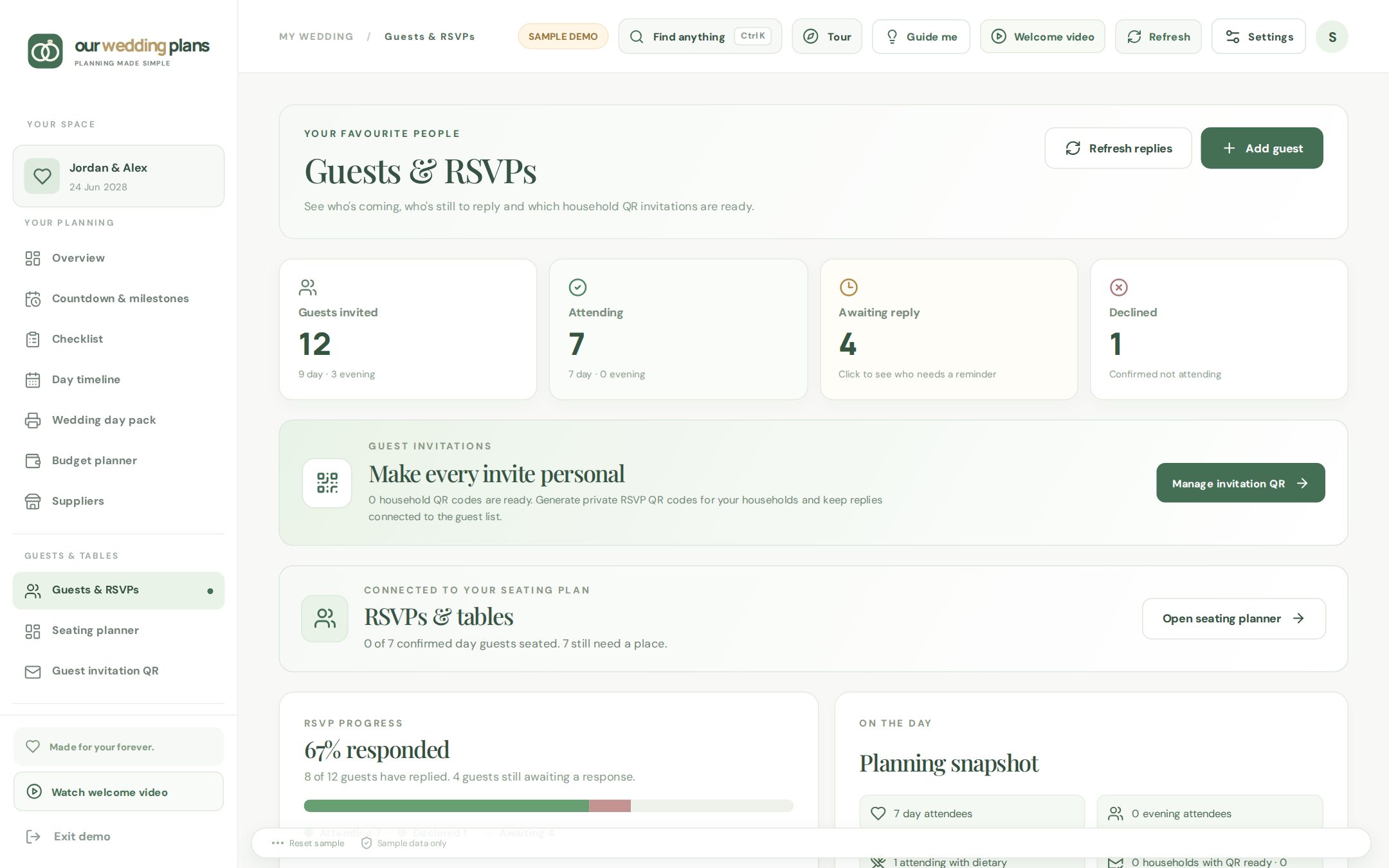Open Settings from the top bar
The width and height of the screenshot is (1389, 868).
(x=1258, y=36)
